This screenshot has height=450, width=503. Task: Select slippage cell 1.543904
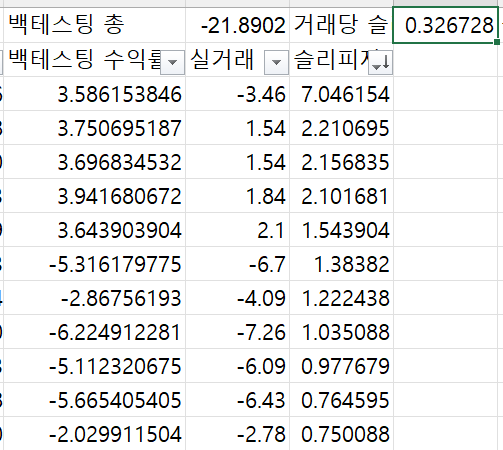tap(341, 230)
